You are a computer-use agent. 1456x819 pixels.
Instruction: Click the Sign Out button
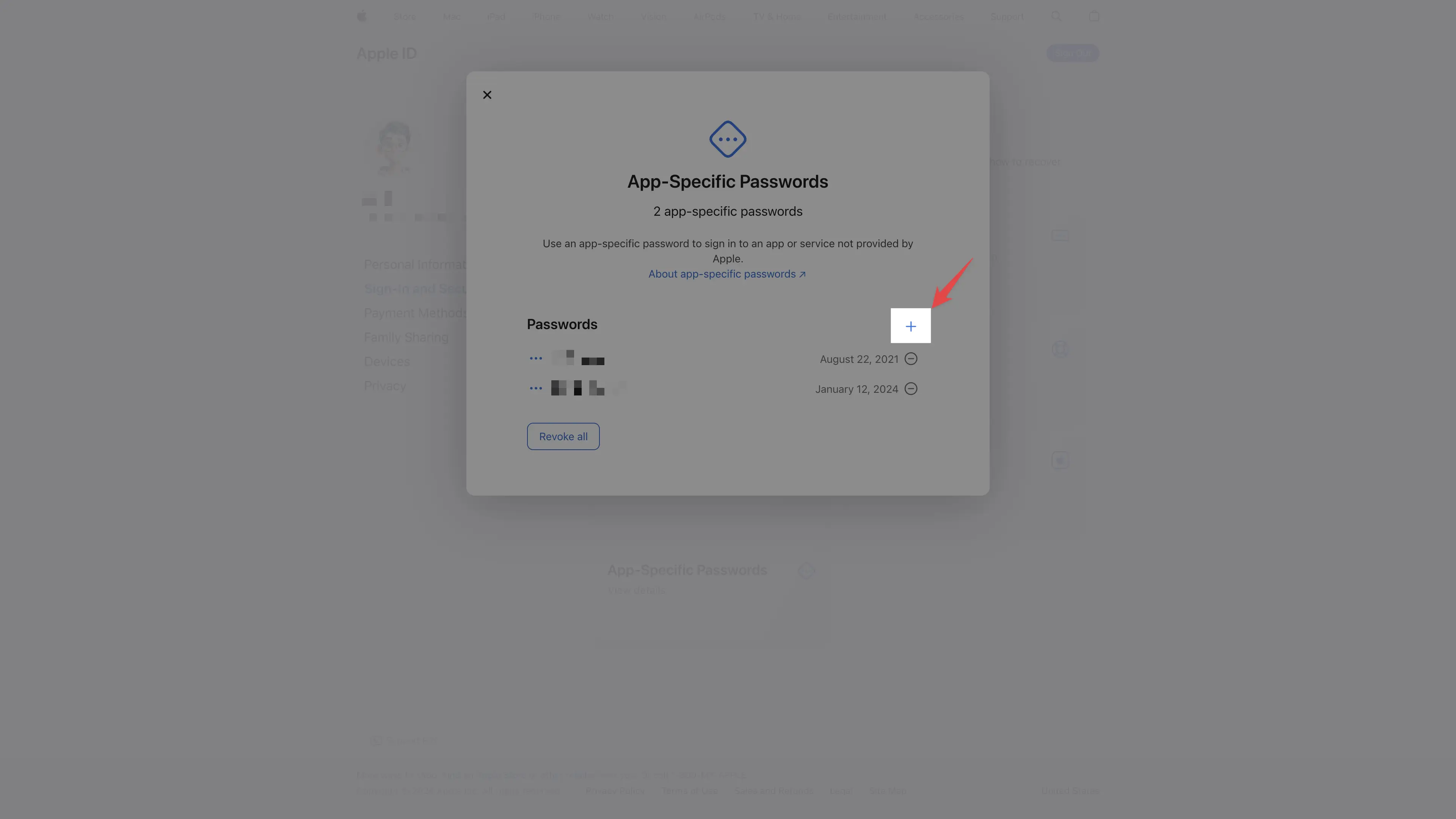1072,54
